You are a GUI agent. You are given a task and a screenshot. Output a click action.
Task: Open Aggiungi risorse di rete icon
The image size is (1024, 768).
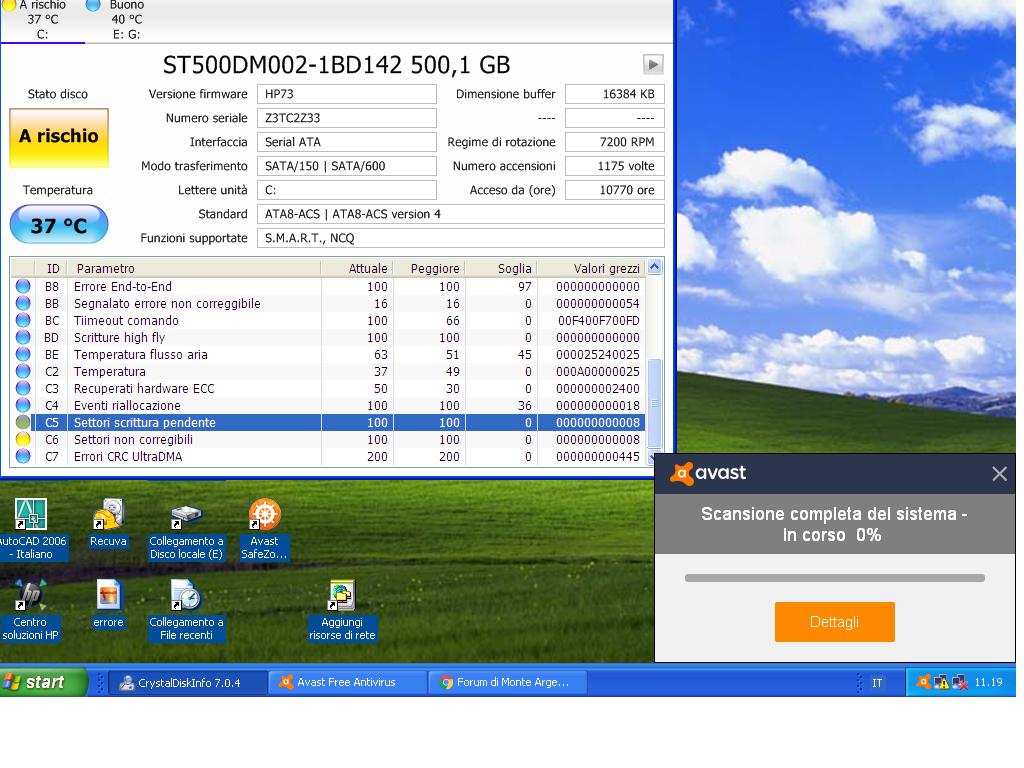coord(342,597)
